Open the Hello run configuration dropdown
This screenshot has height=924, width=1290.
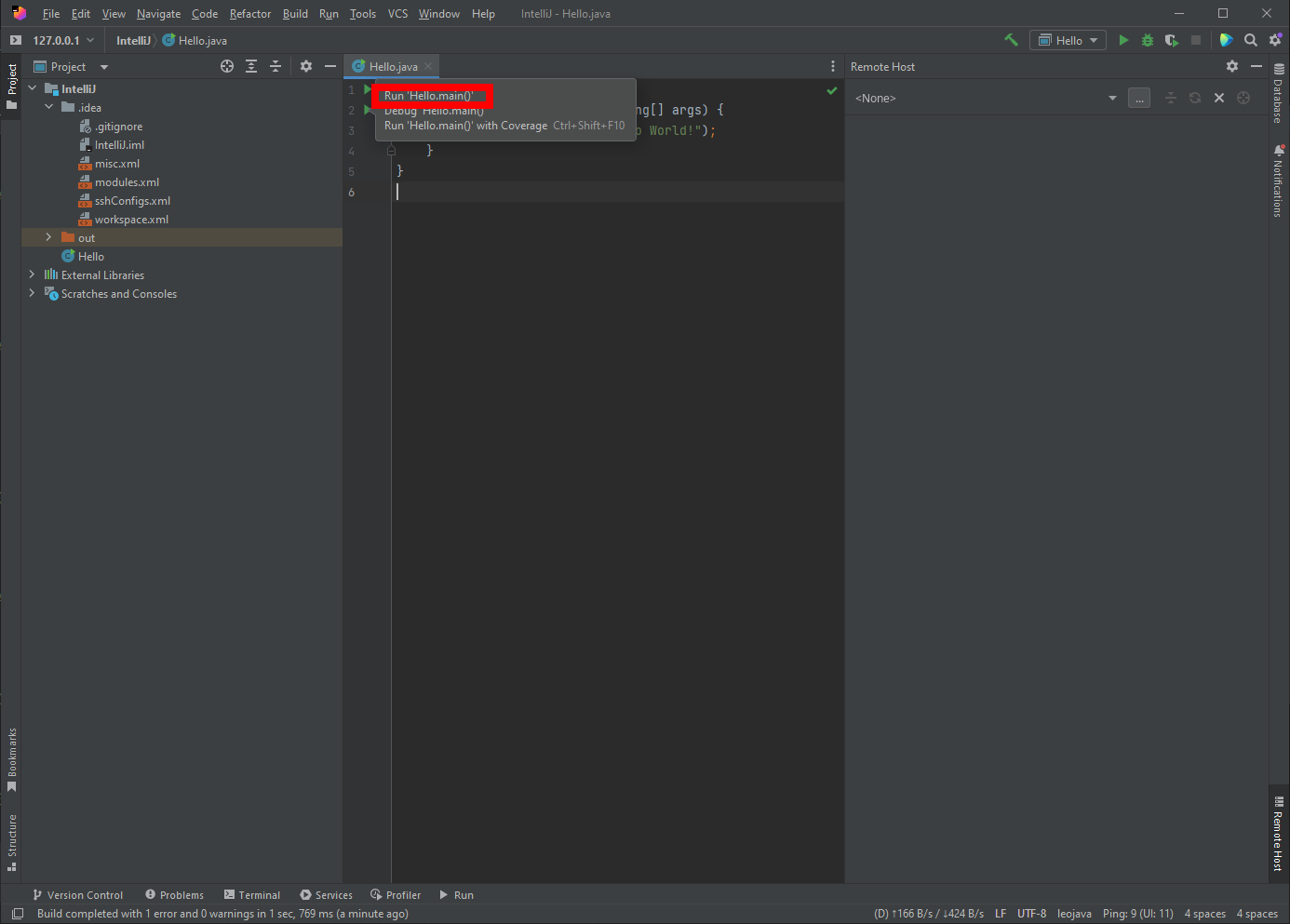pyautogui.click(x=1067, y=40)
